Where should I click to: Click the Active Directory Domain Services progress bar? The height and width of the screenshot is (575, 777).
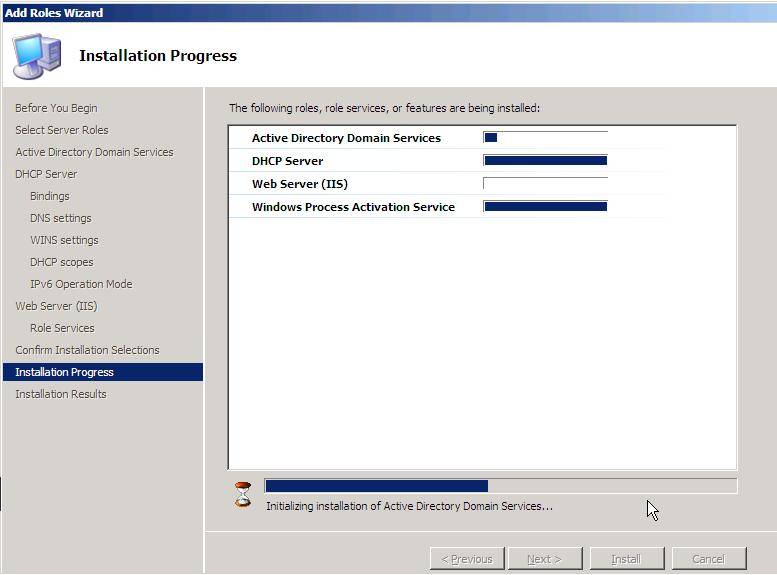click(x=545, y=137)
